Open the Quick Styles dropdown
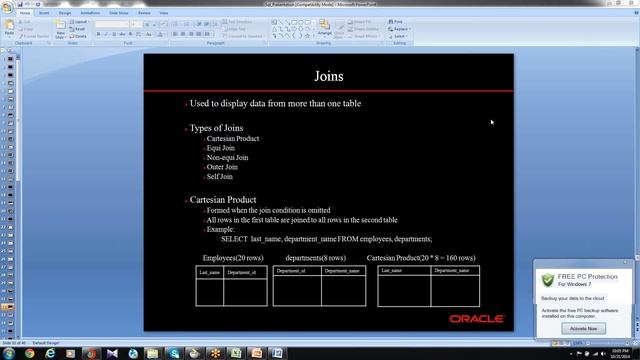 [339, 29]
